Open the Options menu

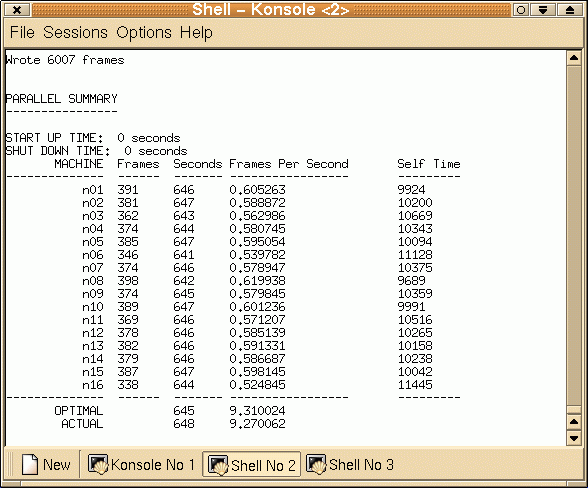click(144, 33)
